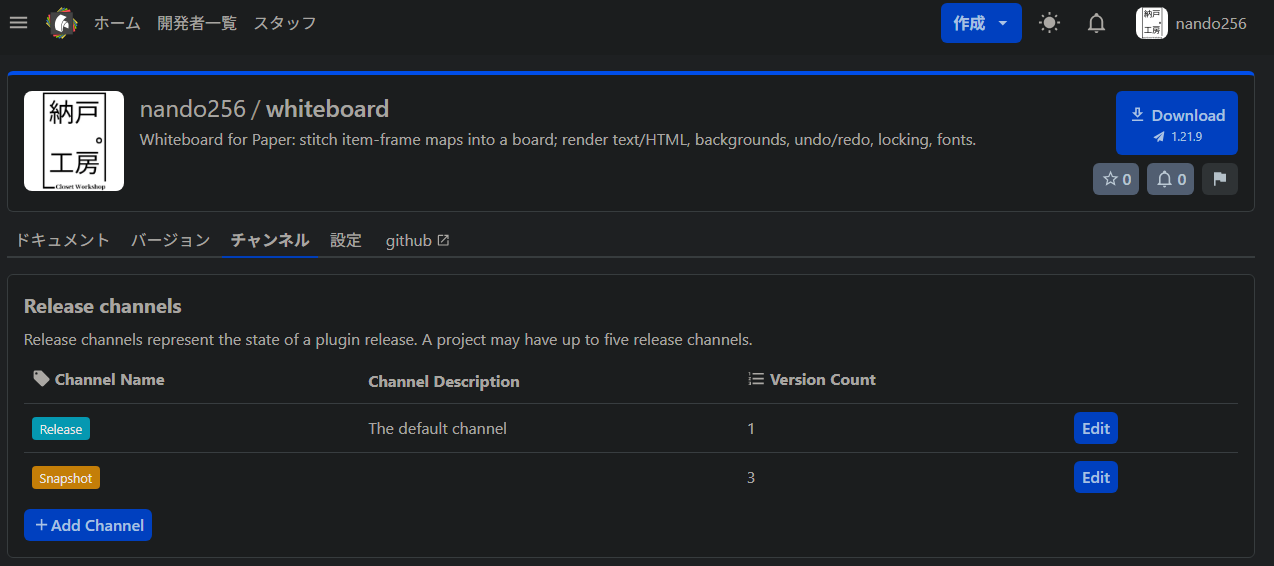The width and height of the screenshot is (1274, 566).
Task: Click Add Channel button
Action: coord(88,525)
